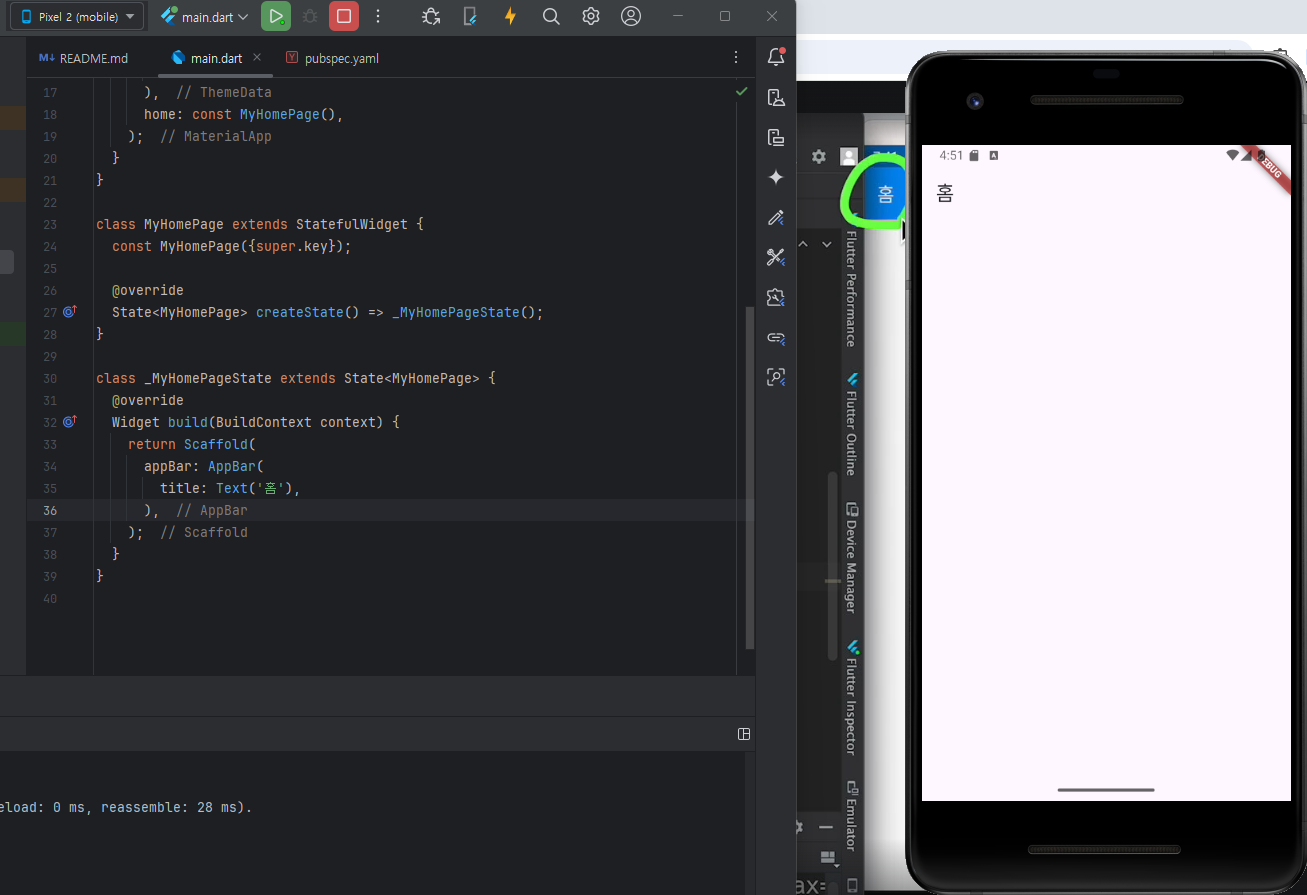This screenshot has width=1307, height=895.
Task: Click the Flutter wrench-and-screwdriver tools icon
Action: pyautogui.click(x=776, y=257)
